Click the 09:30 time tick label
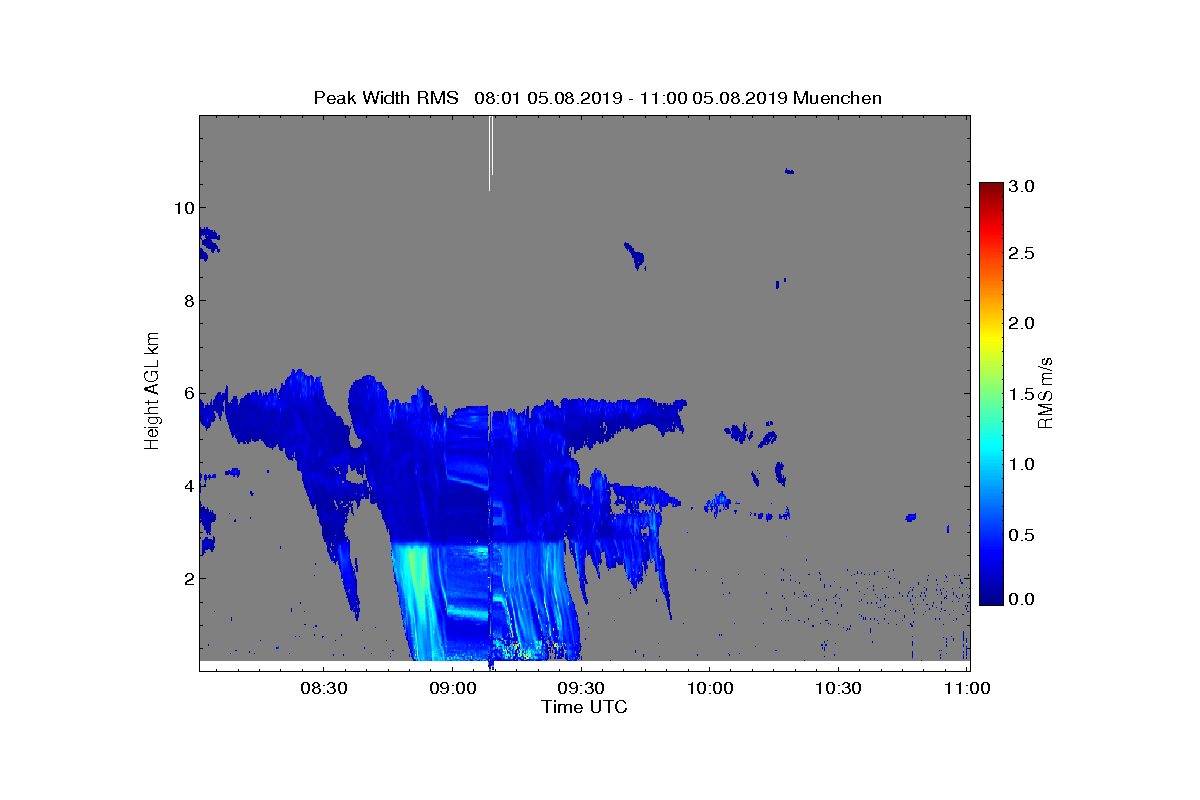Image resolution: width=1200 pixels, height=800 pixels. point(581,688)
